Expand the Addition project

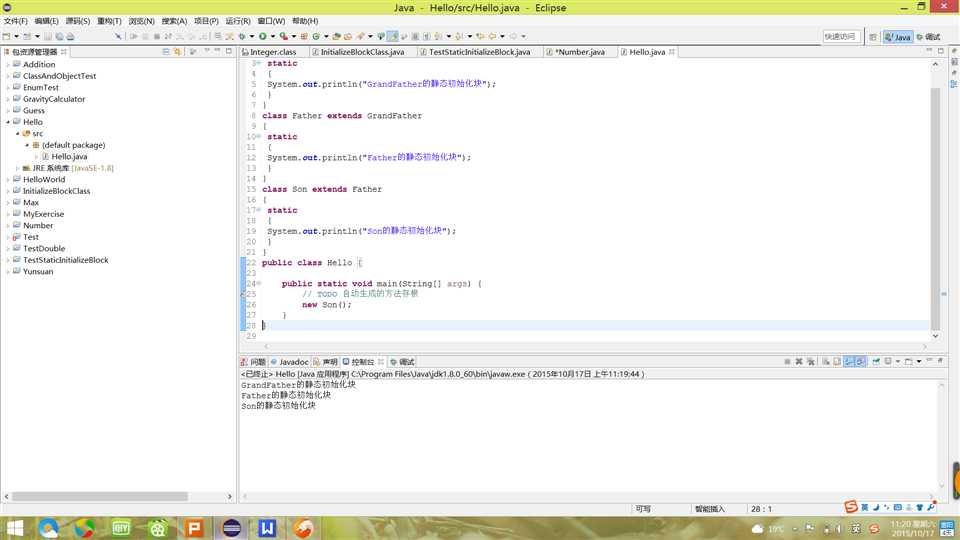(x=7, y=64)
